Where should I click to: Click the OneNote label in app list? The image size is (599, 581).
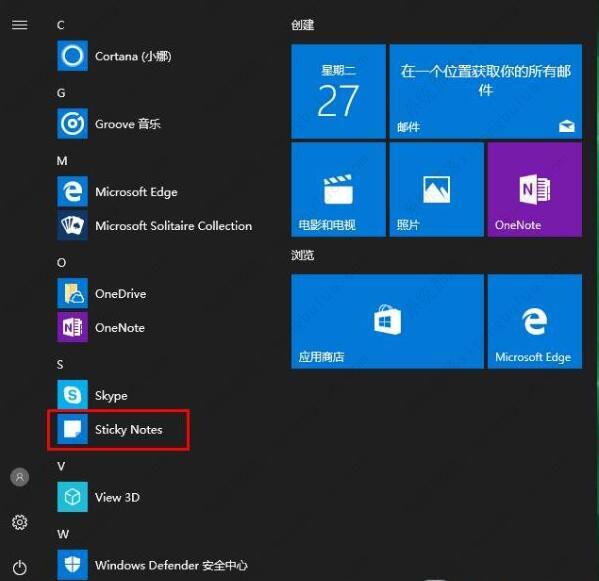coord(120,327)
